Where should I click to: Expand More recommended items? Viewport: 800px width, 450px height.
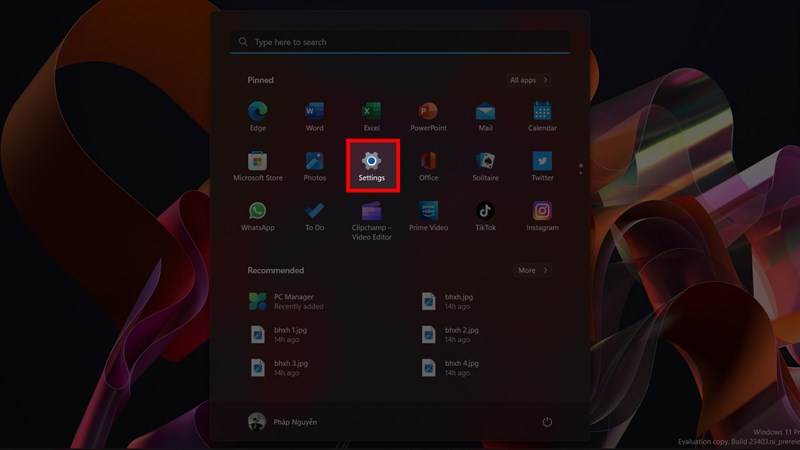[x=533, y=270]
